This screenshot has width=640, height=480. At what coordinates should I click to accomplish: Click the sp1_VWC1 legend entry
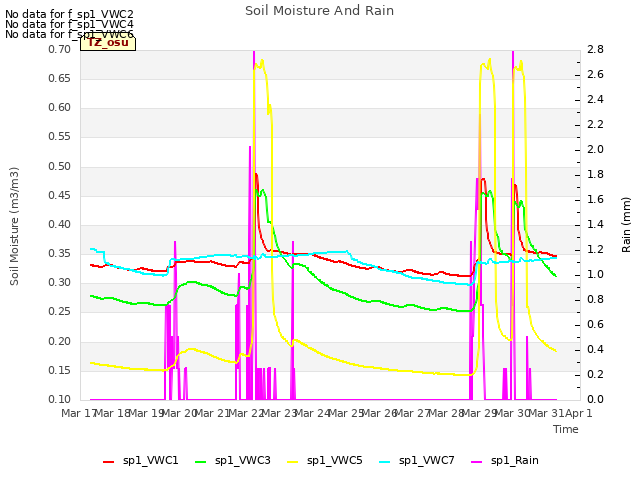pyautogui.click(x=141, y=461)
